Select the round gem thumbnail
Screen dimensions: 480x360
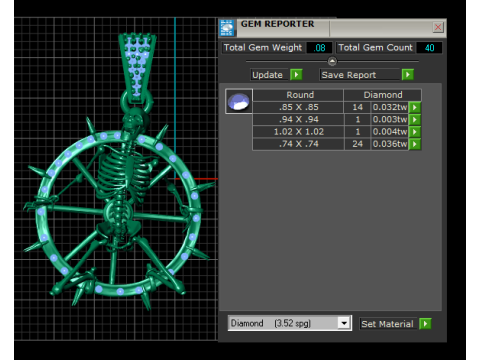click(239, 101)
